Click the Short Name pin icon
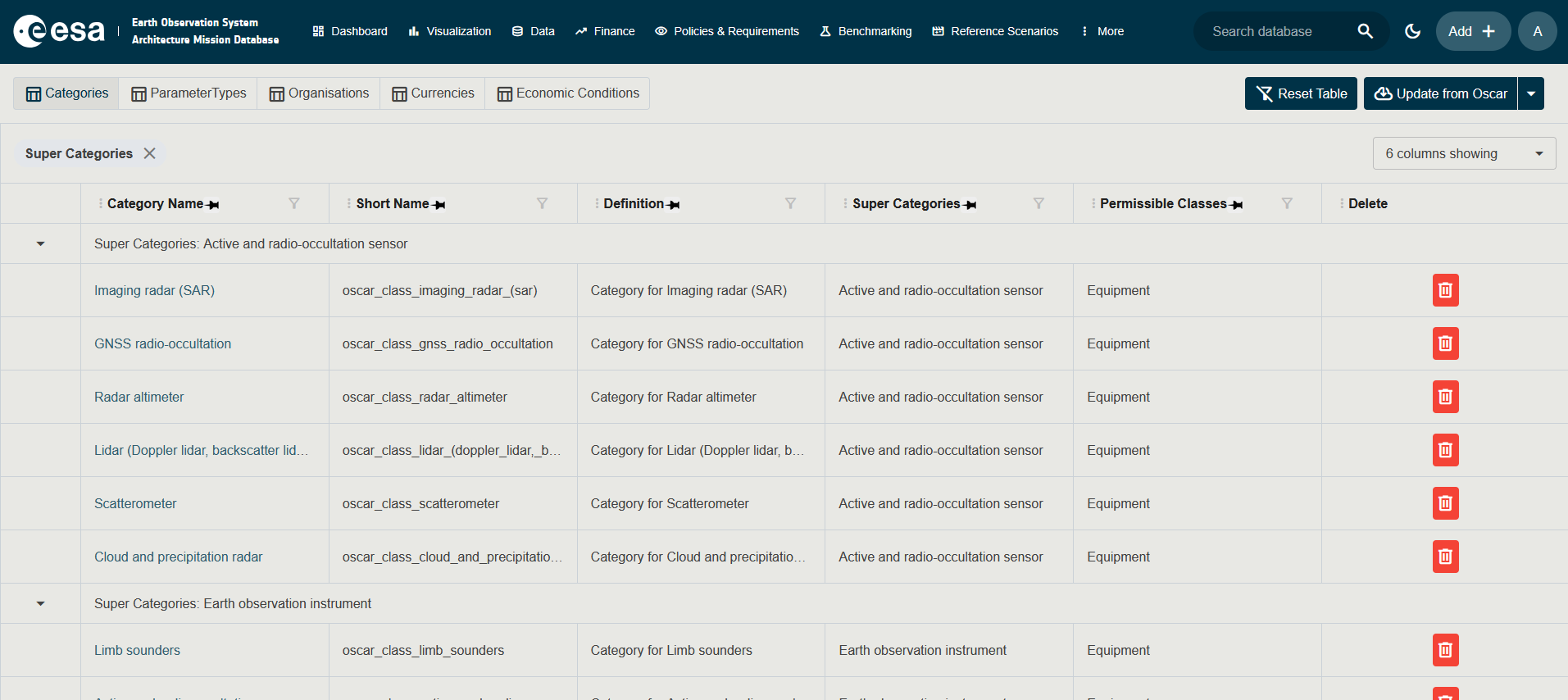 [439, 205]
